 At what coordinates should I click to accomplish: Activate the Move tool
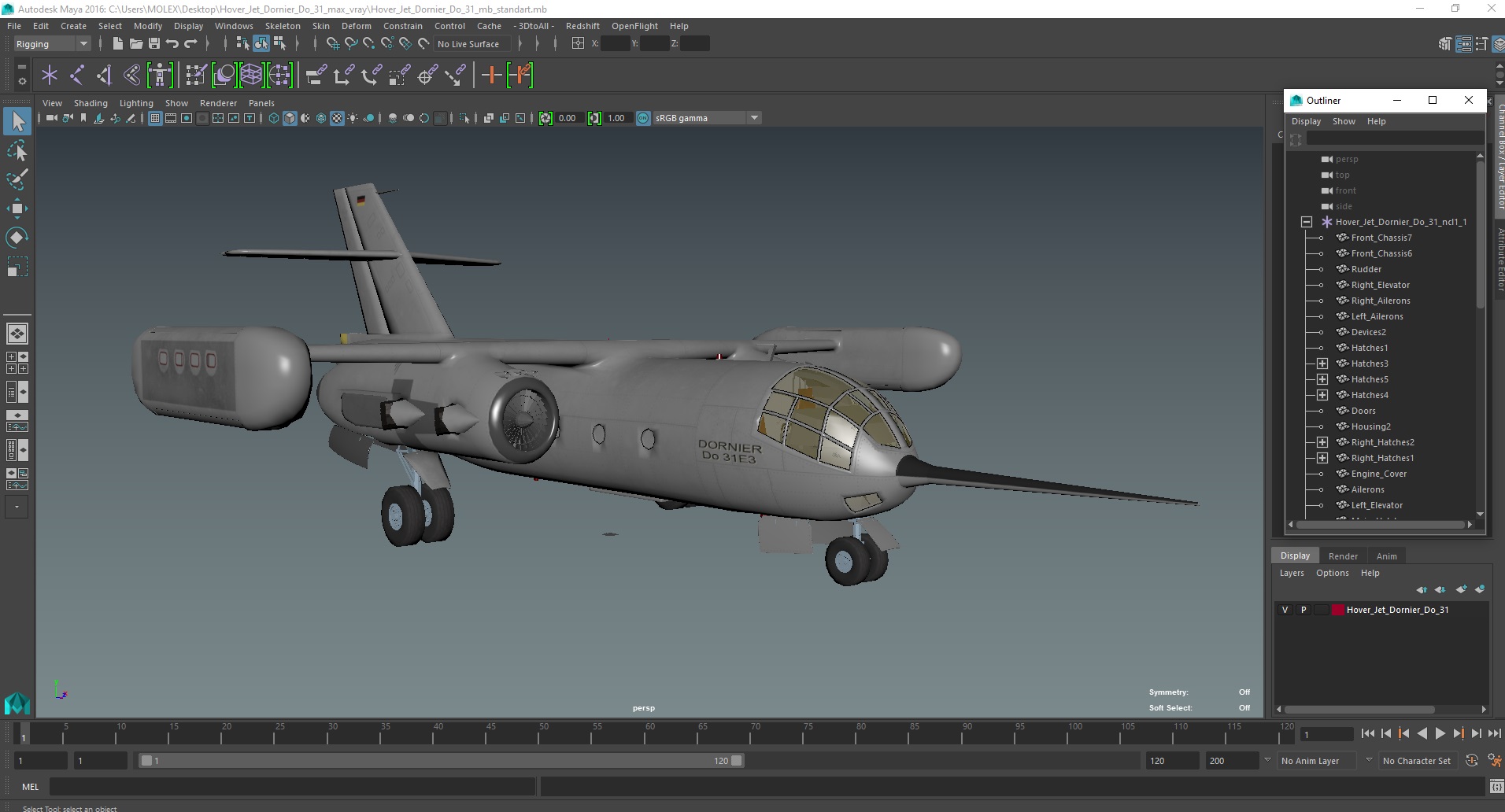(17, 209)
